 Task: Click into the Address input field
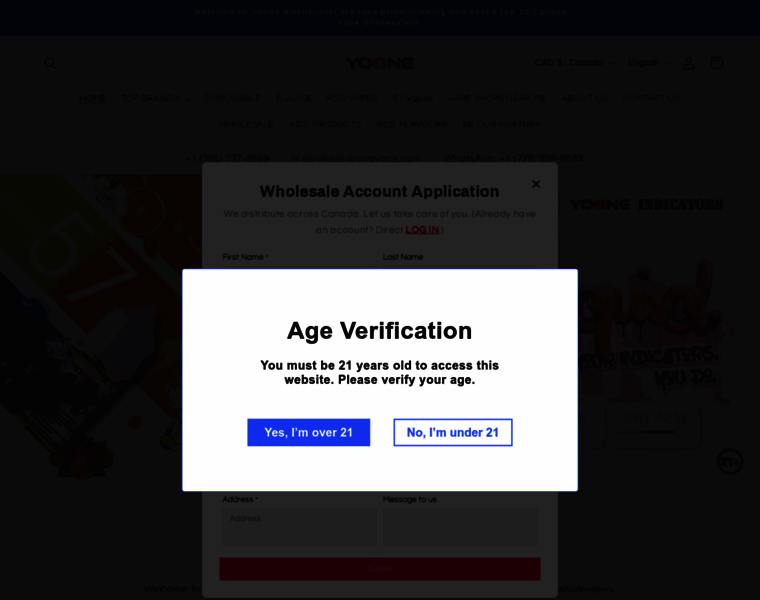tap(299, 525)
